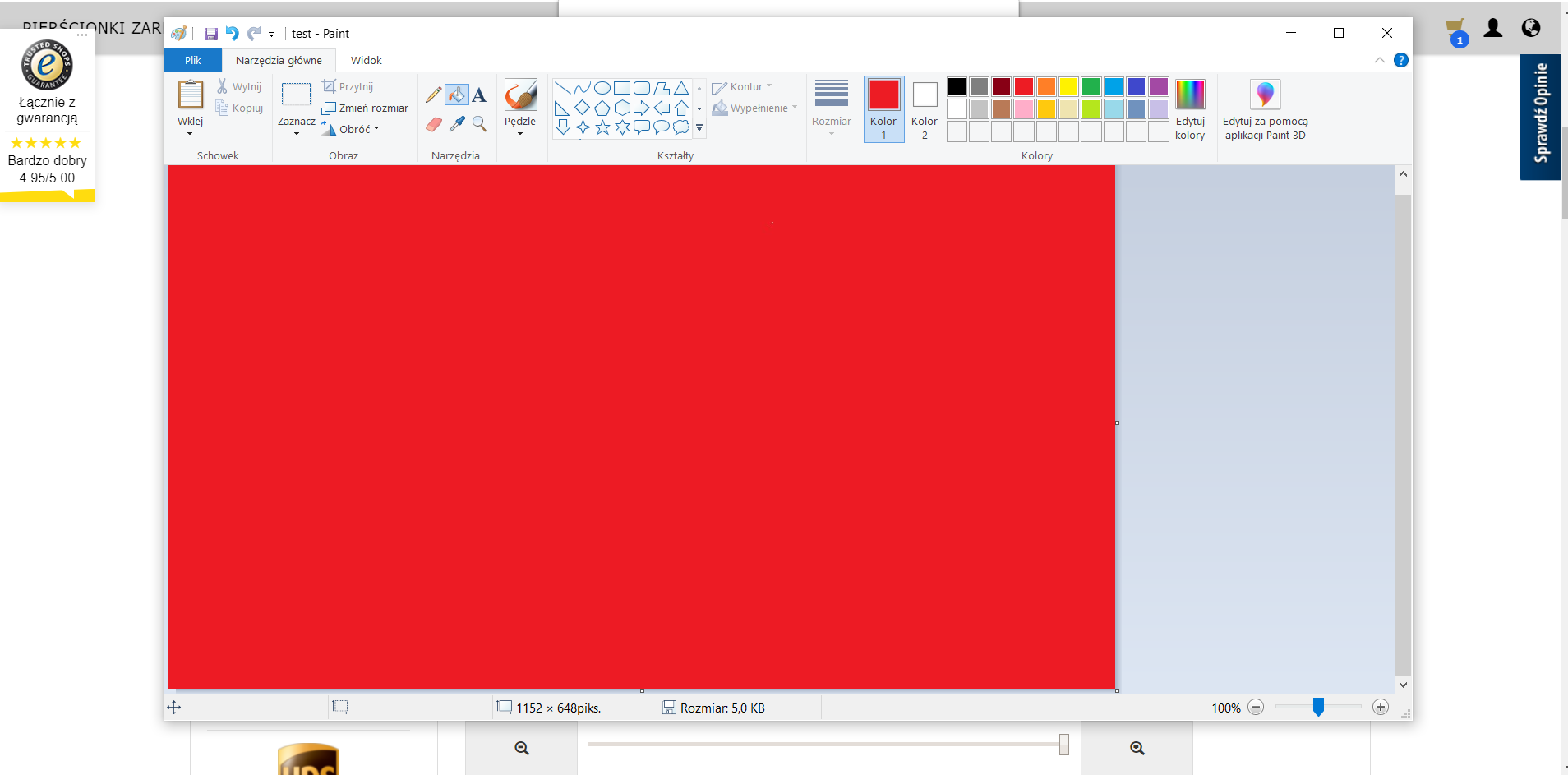Click Zmień rozmiar resize button

(x=366, y=108)
